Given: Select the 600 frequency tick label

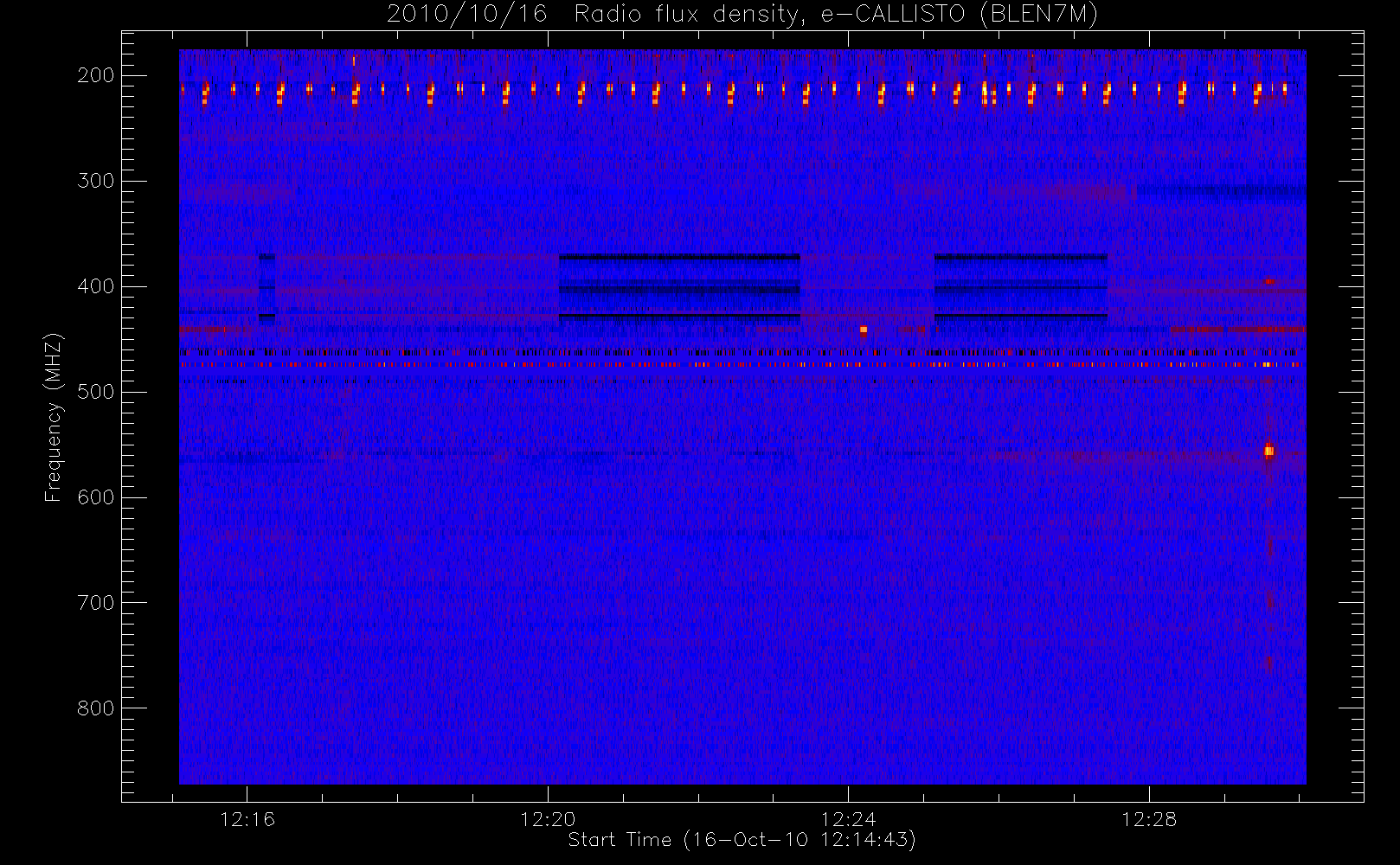Looking at the screenshot, I should click(x=96, y=497).
